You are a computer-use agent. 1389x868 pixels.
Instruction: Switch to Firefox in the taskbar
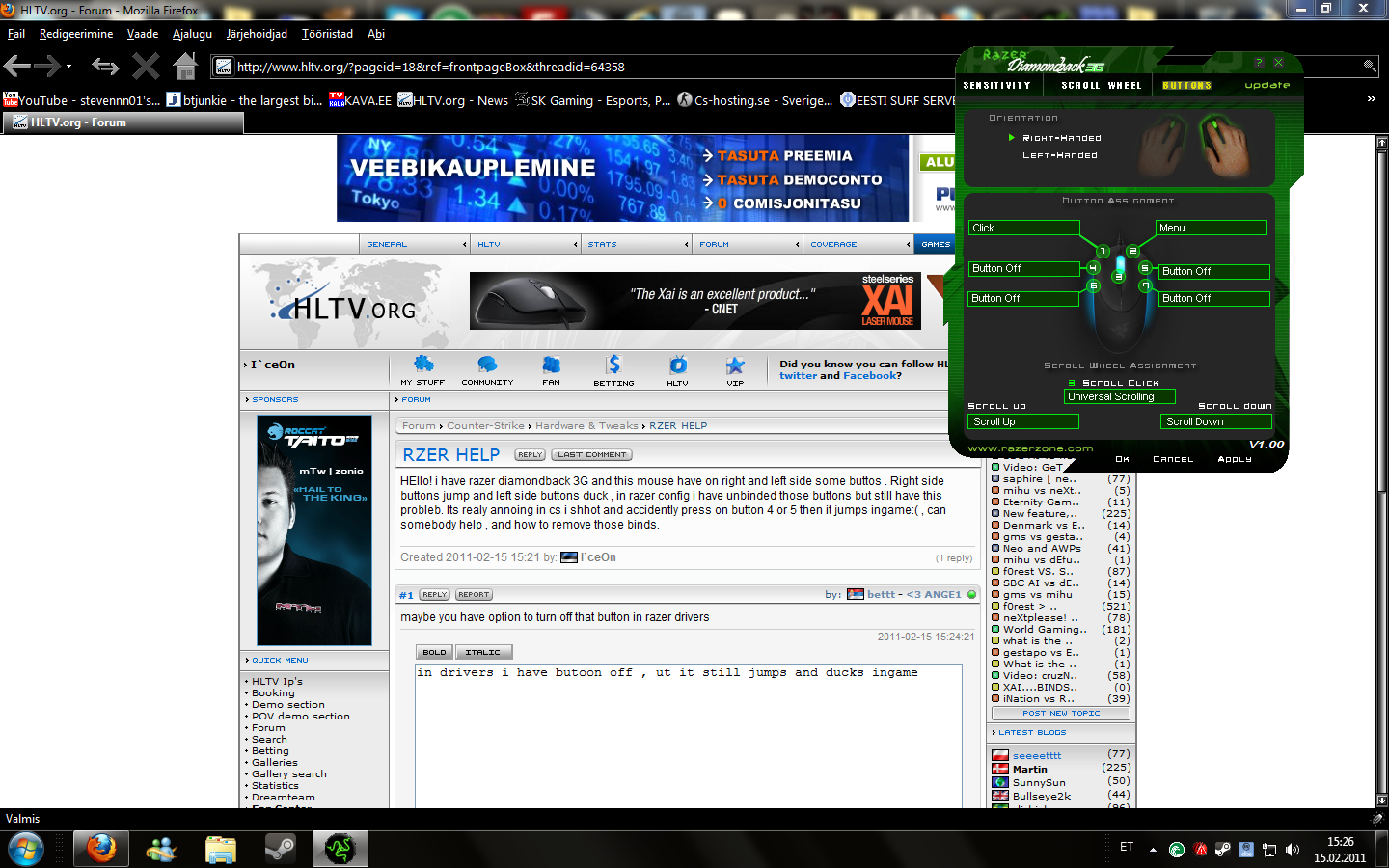click(x=100, y=849)
